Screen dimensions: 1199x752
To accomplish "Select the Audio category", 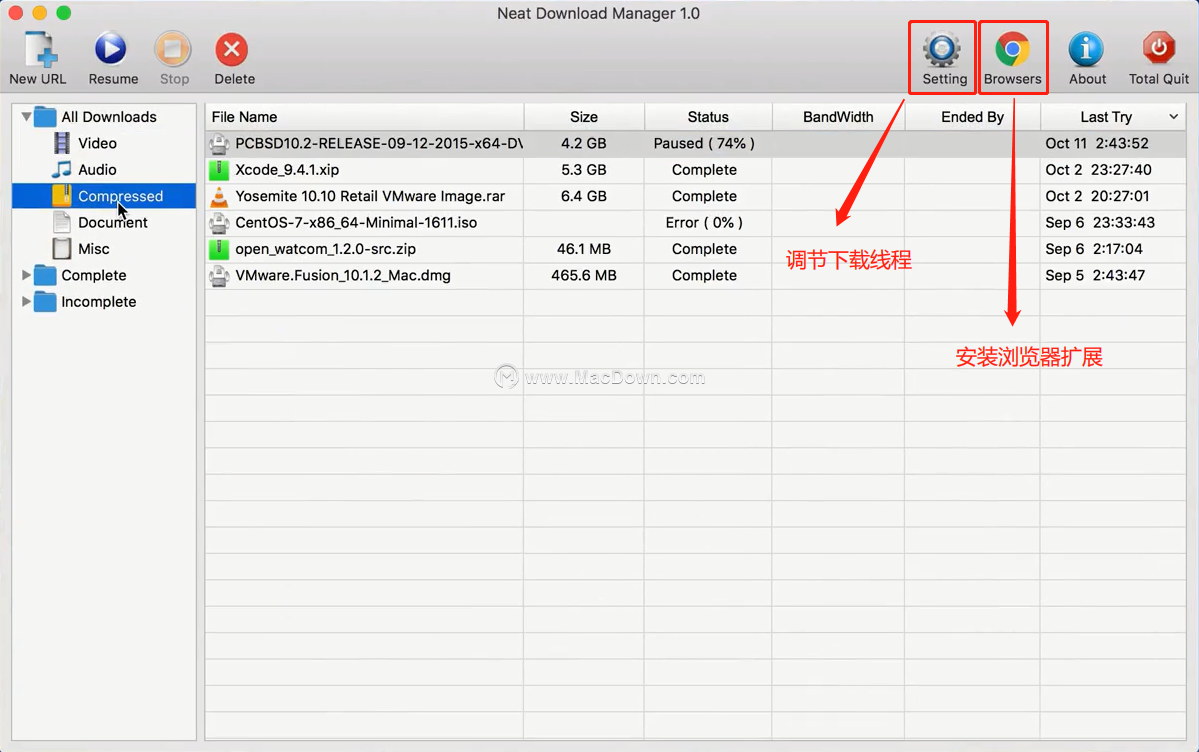I will (97, 170).
